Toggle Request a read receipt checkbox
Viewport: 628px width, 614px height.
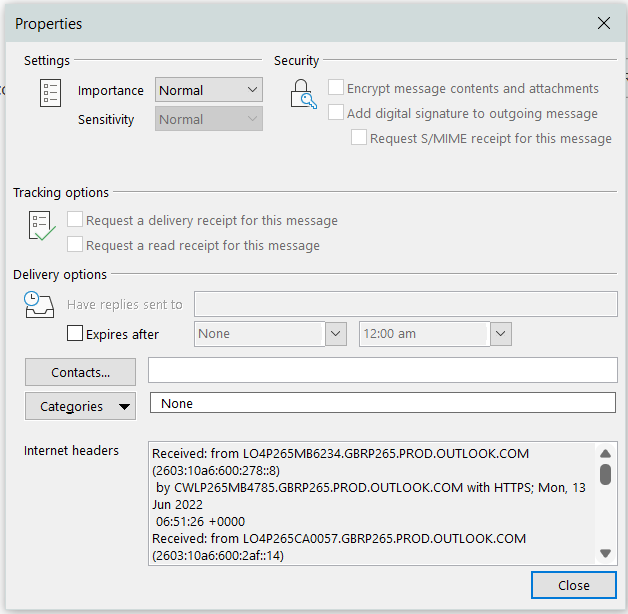coord(75,245)
